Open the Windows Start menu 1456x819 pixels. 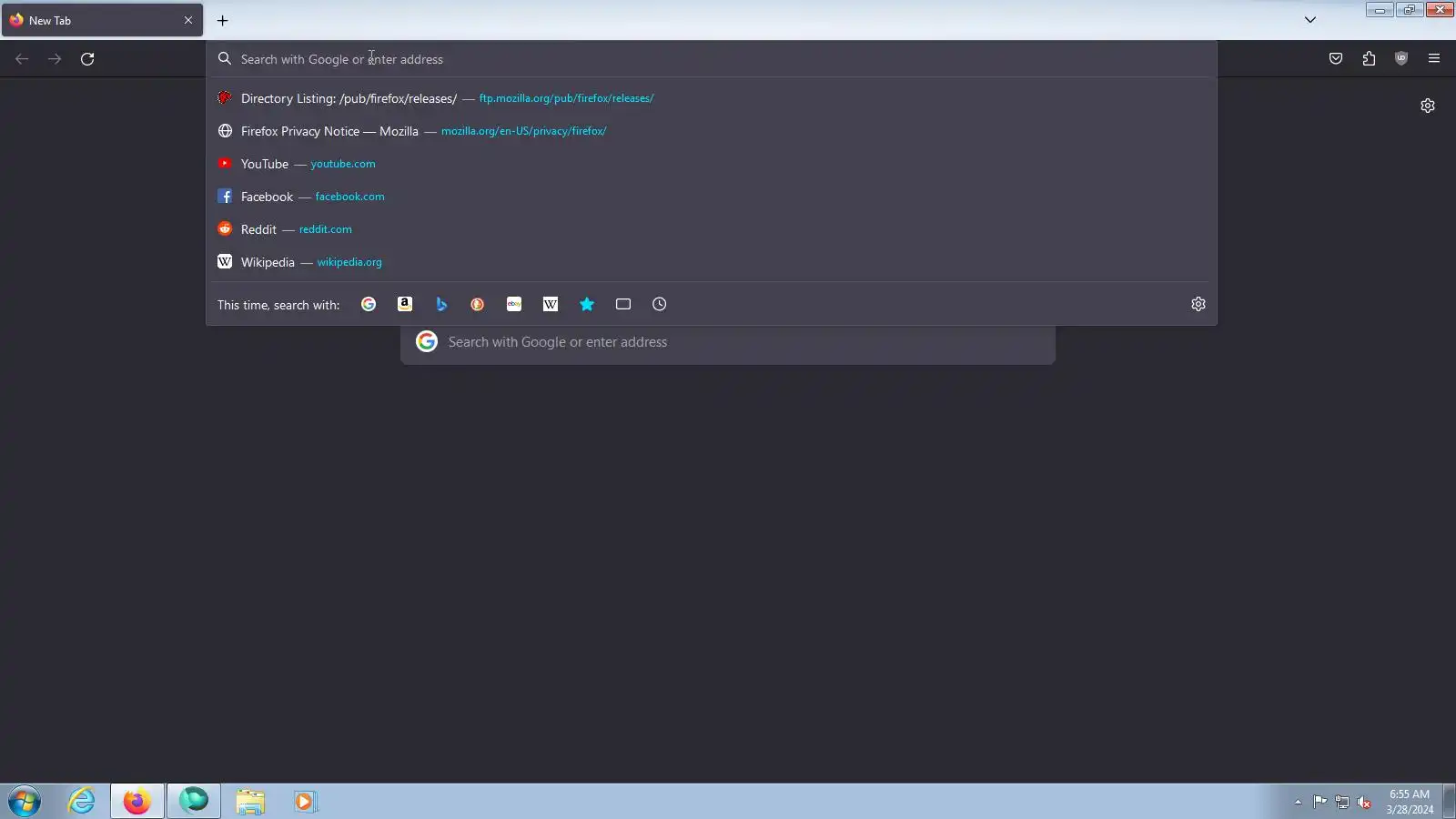[25, 802]
